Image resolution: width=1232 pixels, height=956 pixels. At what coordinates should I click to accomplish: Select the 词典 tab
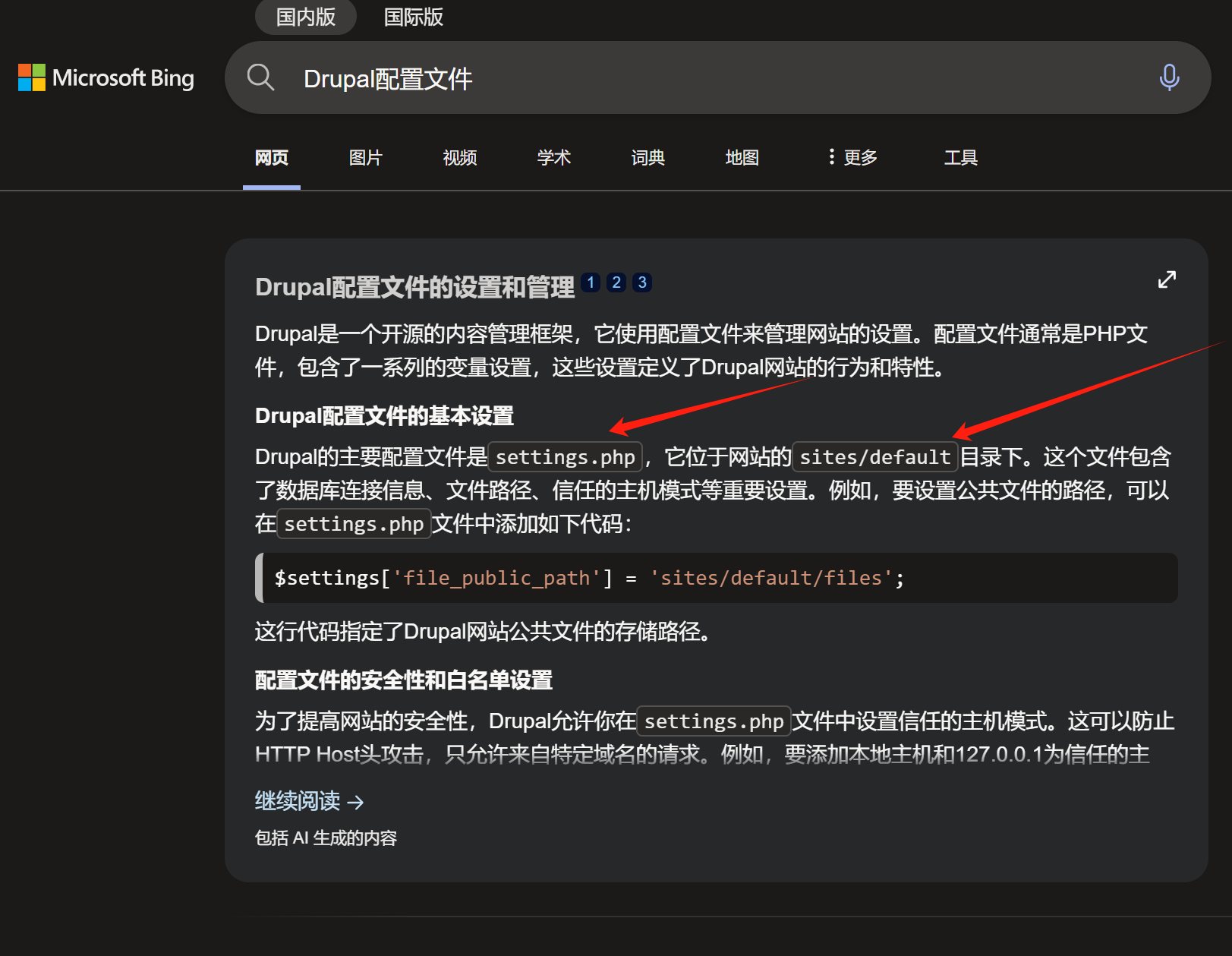(x=648, y=157)
